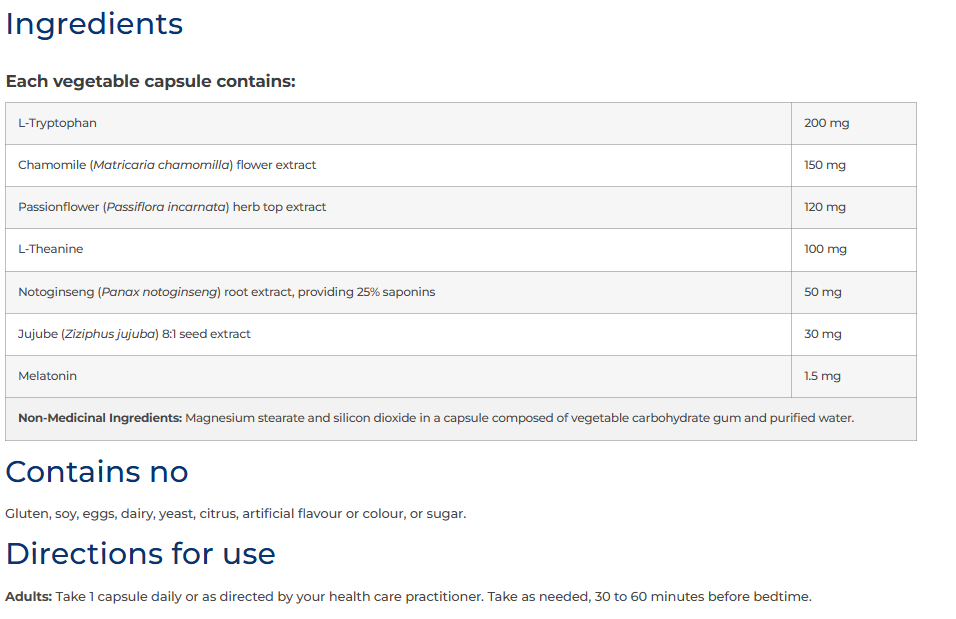
Task: Click the 120 mg amount cell
Action: pos(854,207)
